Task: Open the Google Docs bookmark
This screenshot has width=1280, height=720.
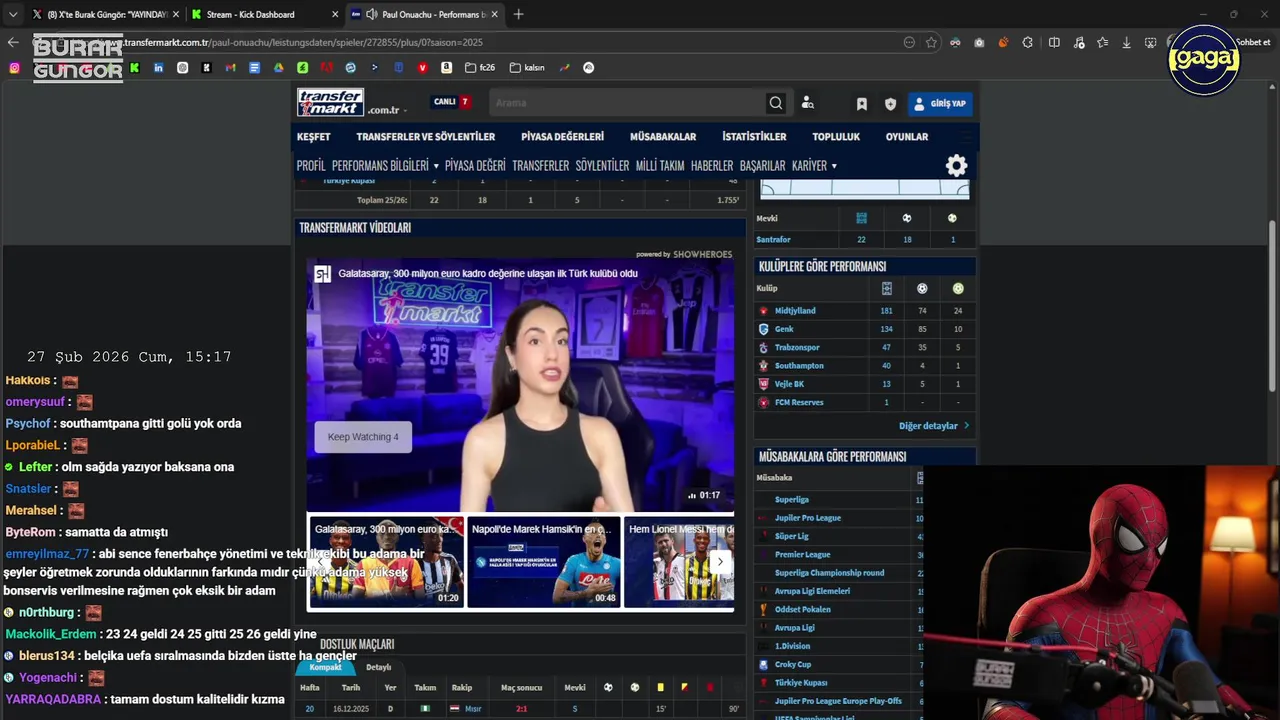Action: click(254, 68)
